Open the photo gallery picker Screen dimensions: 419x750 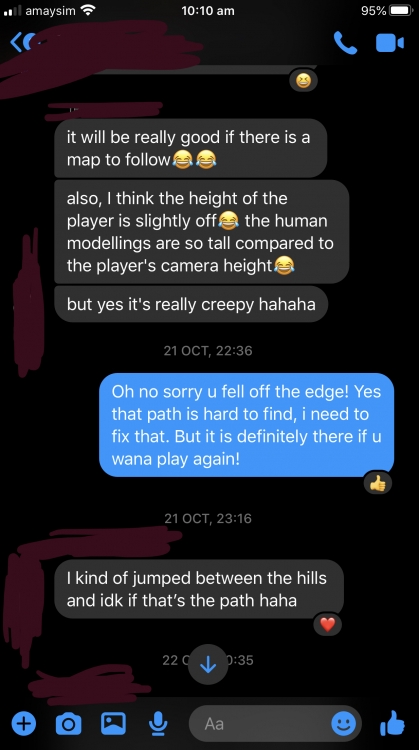tap(113, 723)
